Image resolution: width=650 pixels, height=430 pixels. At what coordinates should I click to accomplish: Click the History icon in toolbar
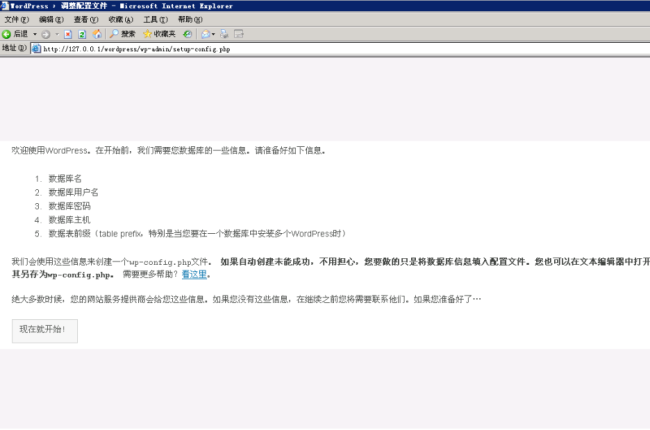click(x=188, y=34)
